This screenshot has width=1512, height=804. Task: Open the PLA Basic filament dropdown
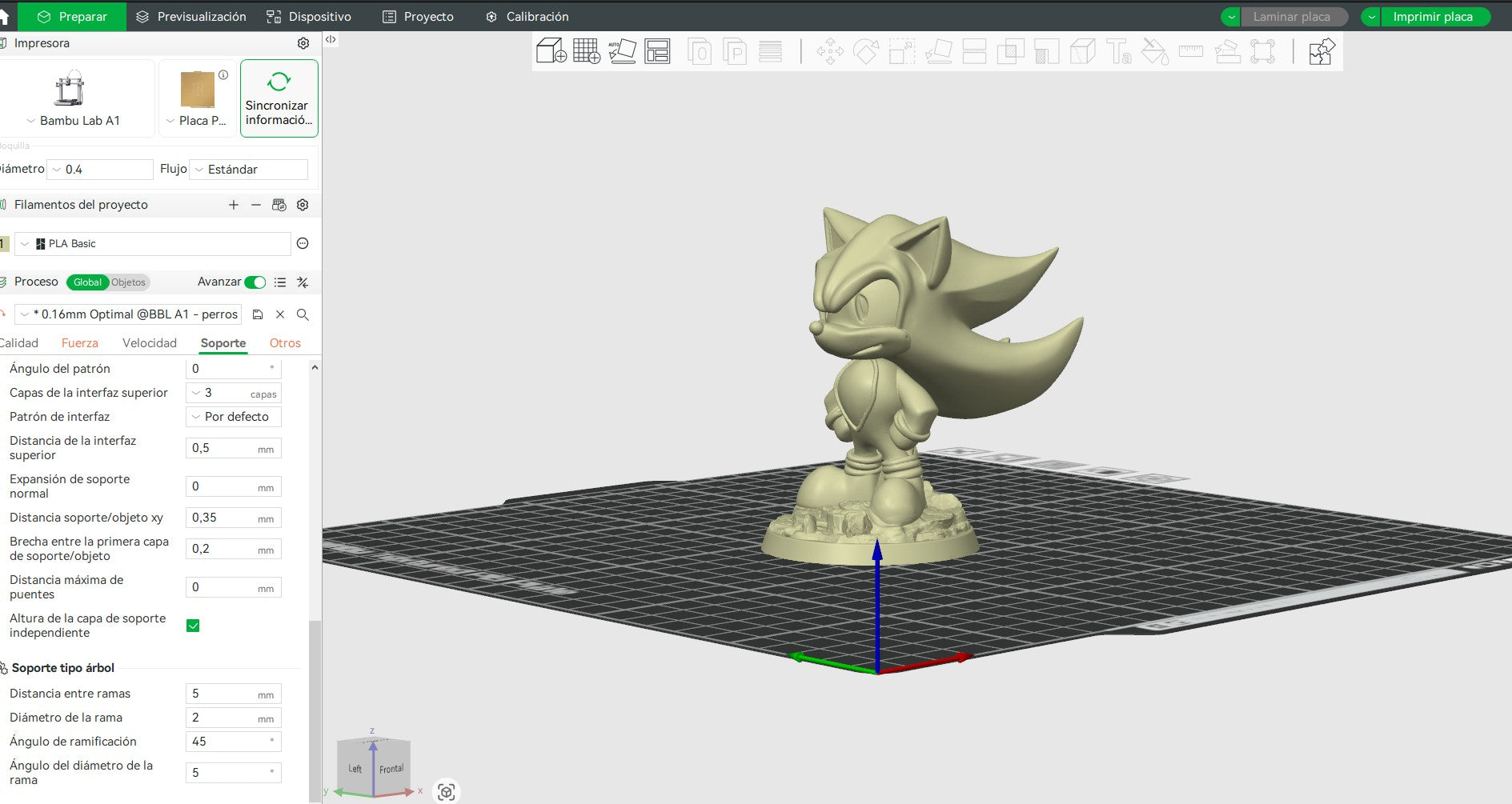pyautogui.click(x=153, y=243)
